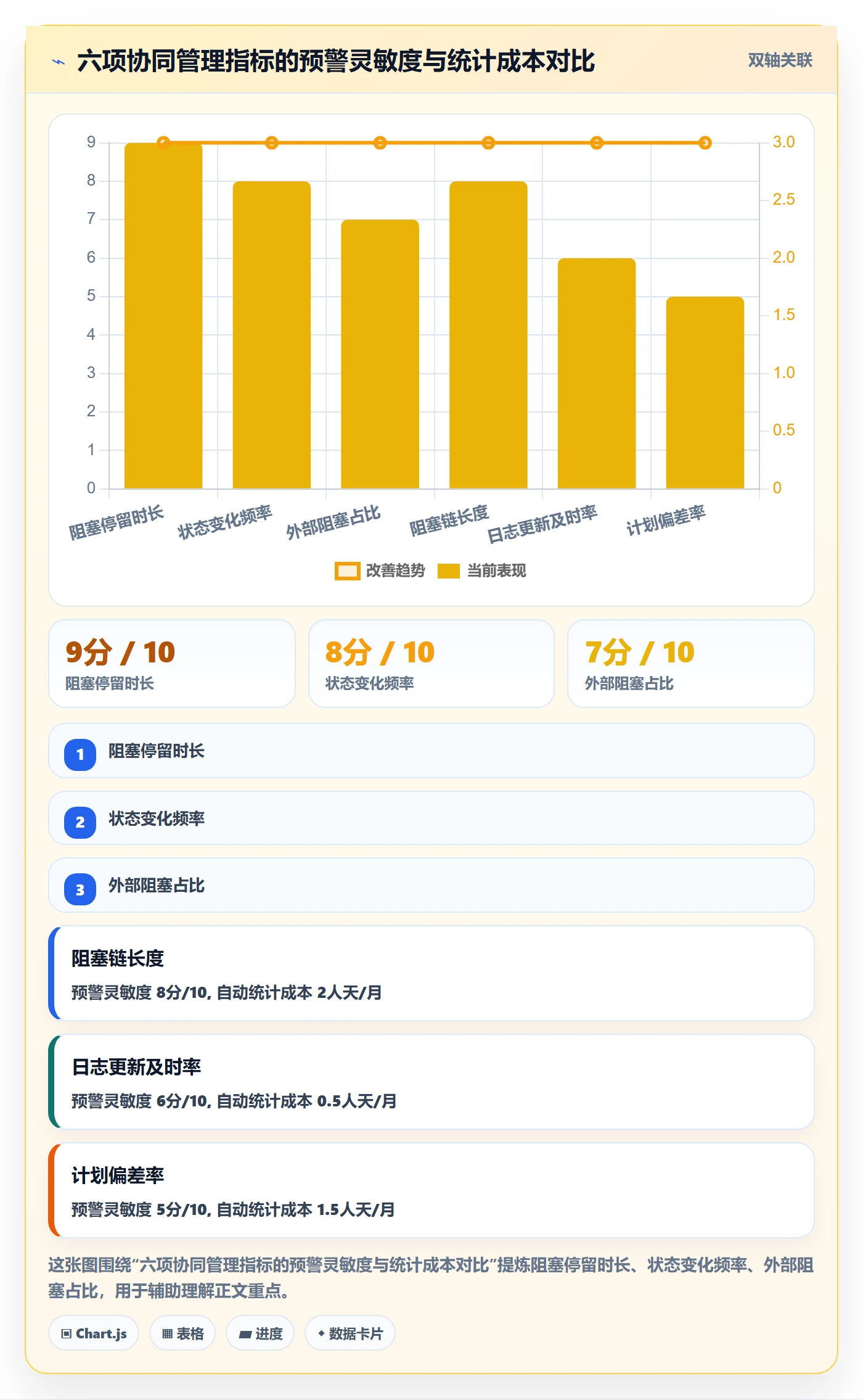Click the lightning bolt icon beside the title
The width and height of the screenshot is (863, 1400).
click(59, 62)
